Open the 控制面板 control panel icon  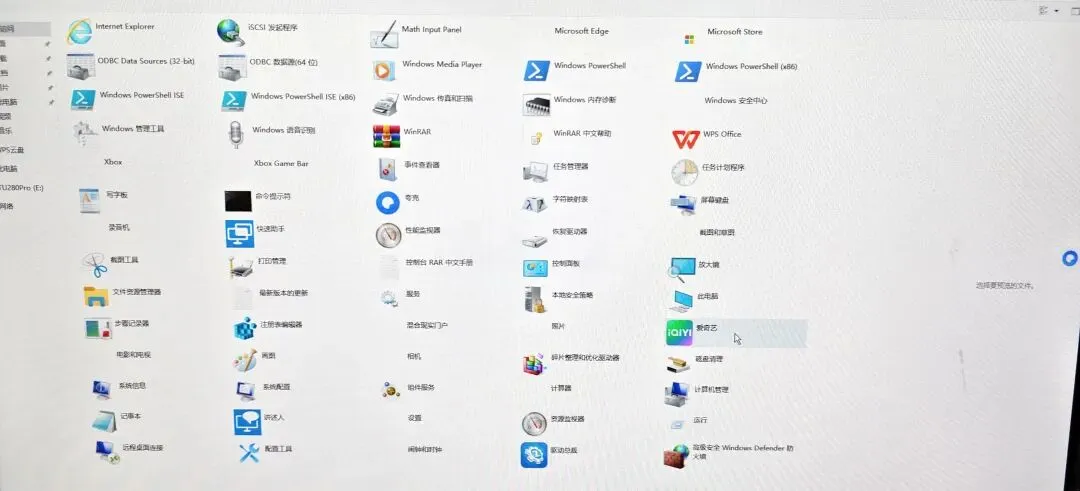[x=535, y=268]
